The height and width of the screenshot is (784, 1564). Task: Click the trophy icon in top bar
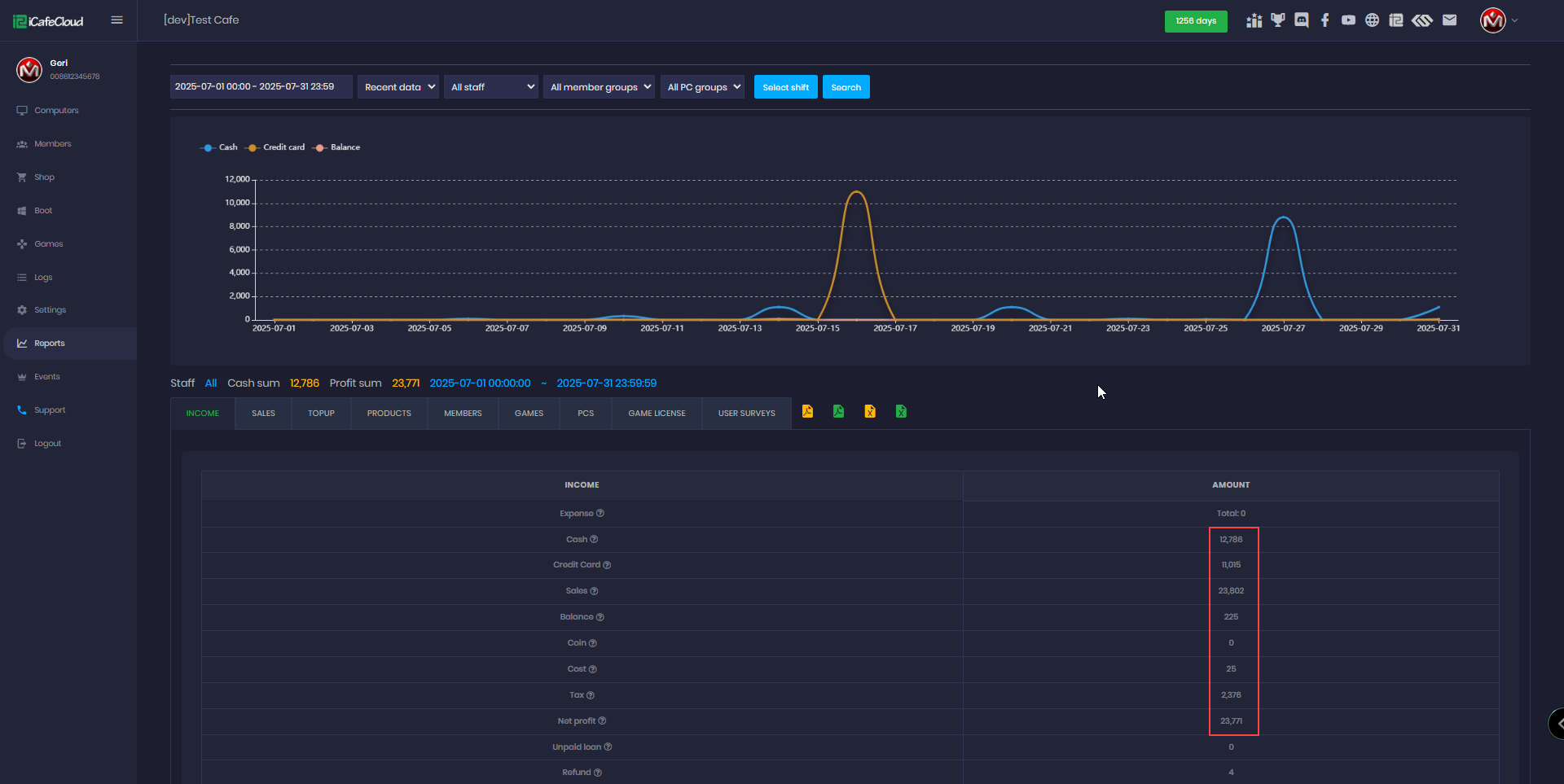pos(1277,20)
